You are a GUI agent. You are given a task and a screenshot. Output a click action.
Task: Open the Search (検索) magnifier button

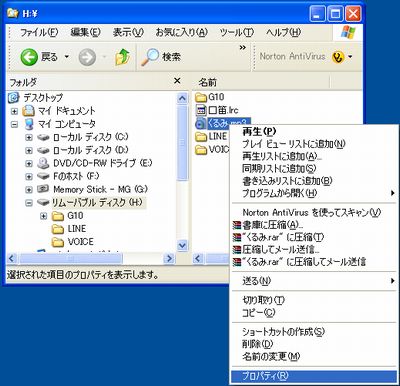(x=161, y=57)
